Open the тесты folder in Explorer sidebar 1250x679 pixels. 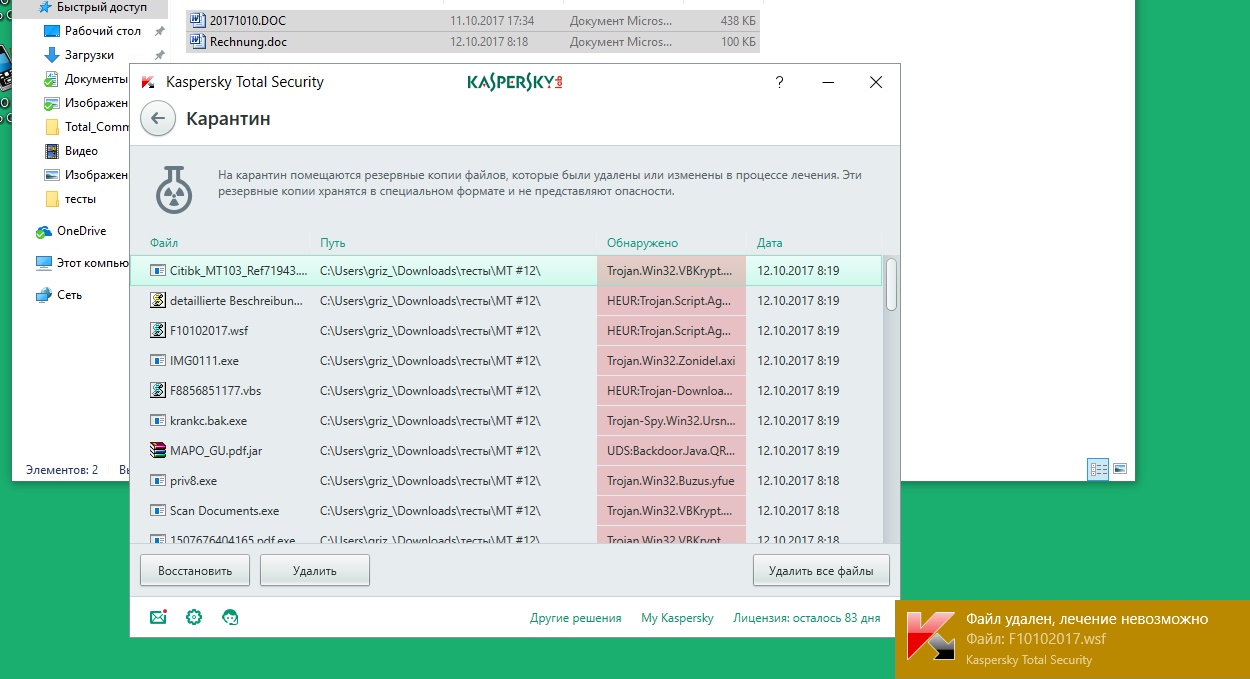(80, 199)
